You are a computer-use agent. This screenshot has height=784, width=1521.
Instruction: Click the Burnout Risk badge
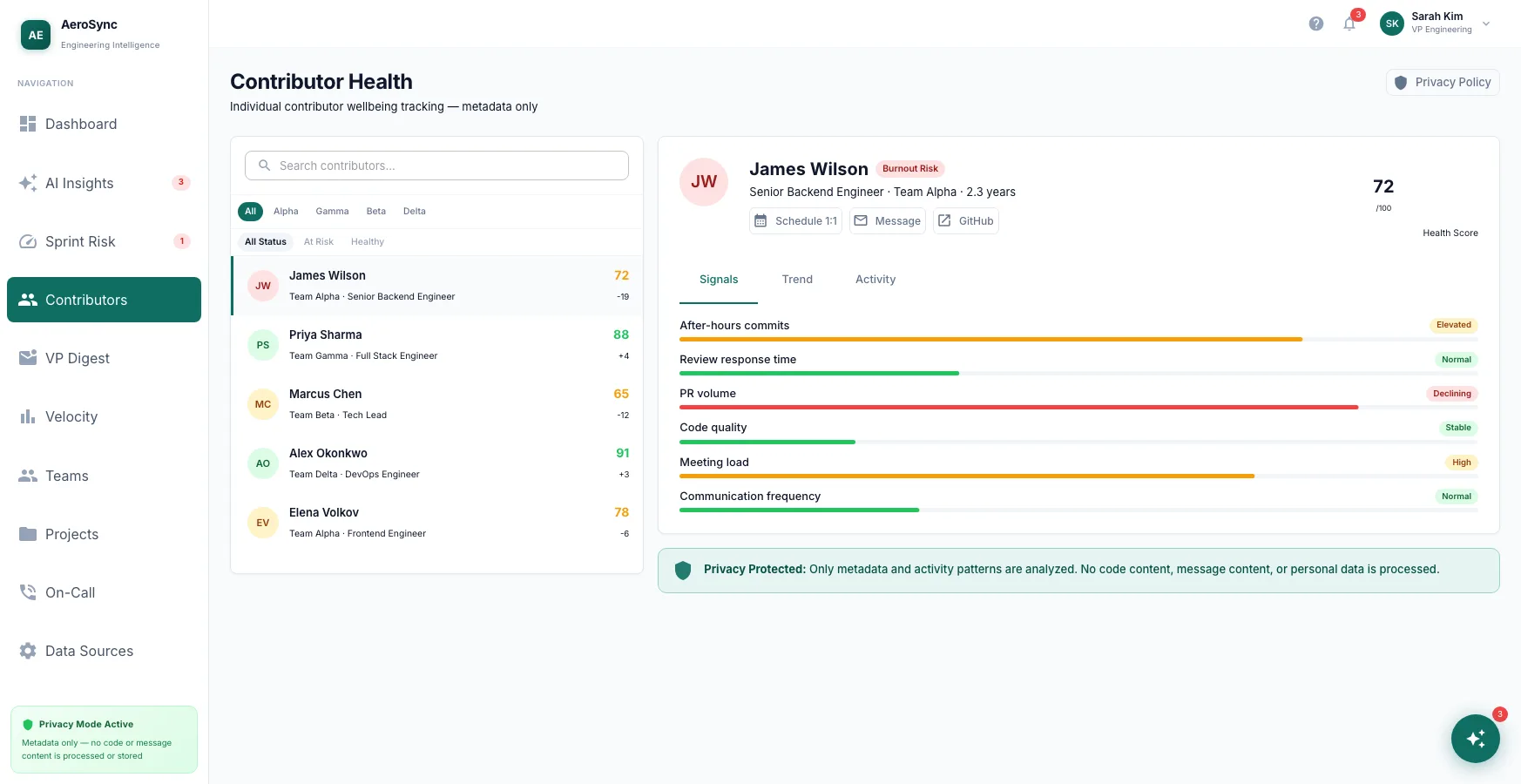pyautogui.click(x=910, y=169)
